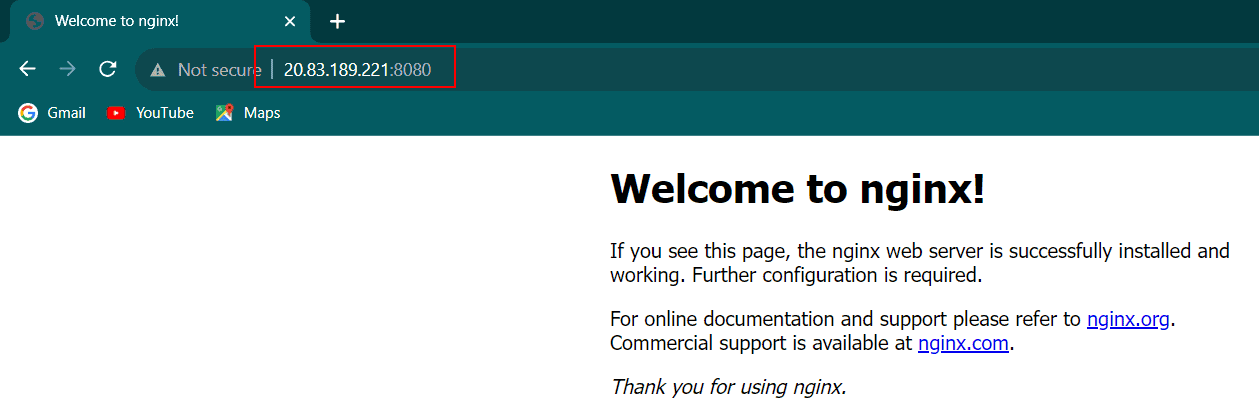This screenshot has width=1259, height=414.
Task: Select the Welcome to nginx! tab title
Action: 117,21
